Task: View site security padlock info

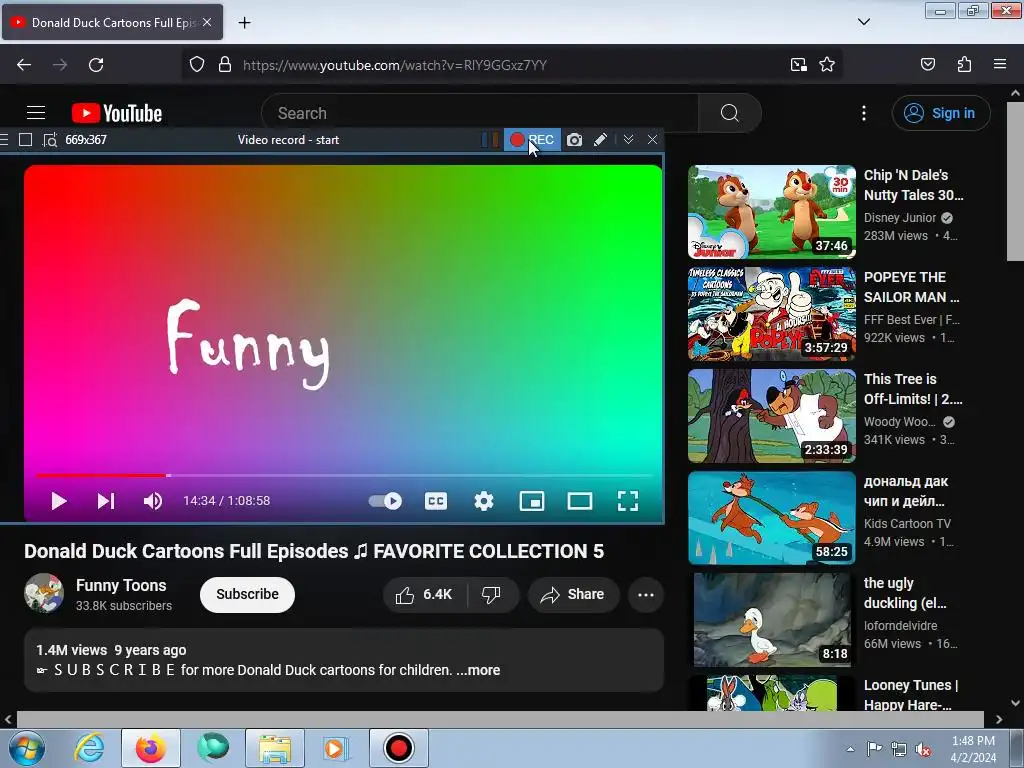Action: point(225,65)
